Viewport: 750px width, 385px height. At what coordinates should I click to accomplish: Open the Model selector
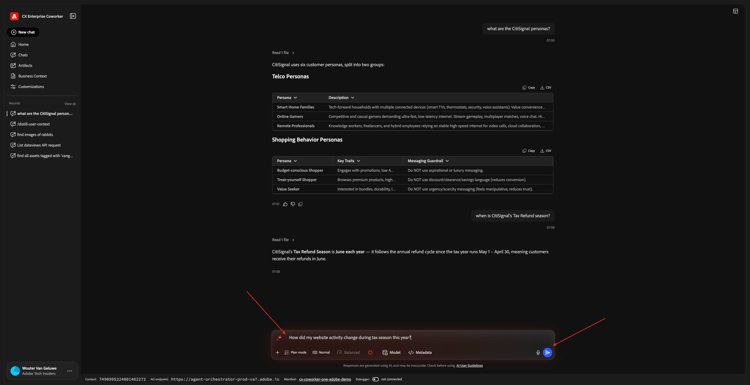pyautogui.click(x=391, y=352)
